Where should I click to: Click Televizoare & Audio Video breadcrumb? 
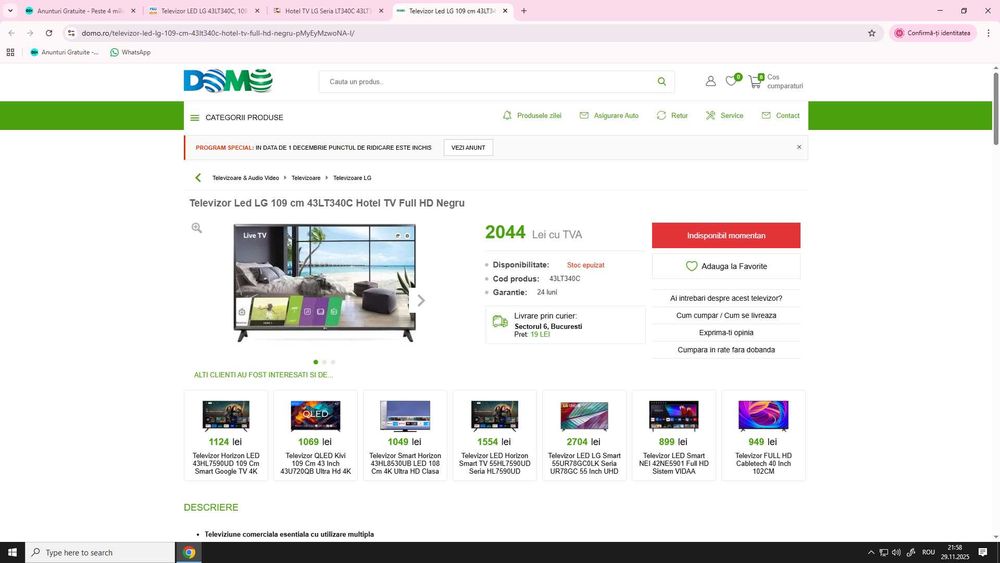click(x=246, y=178)
